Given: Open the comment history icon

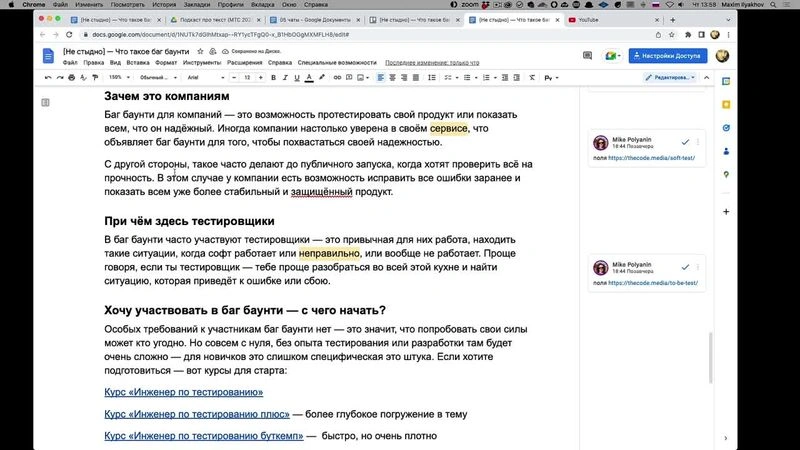Looking at the screenshot, I should coord(587,56).
